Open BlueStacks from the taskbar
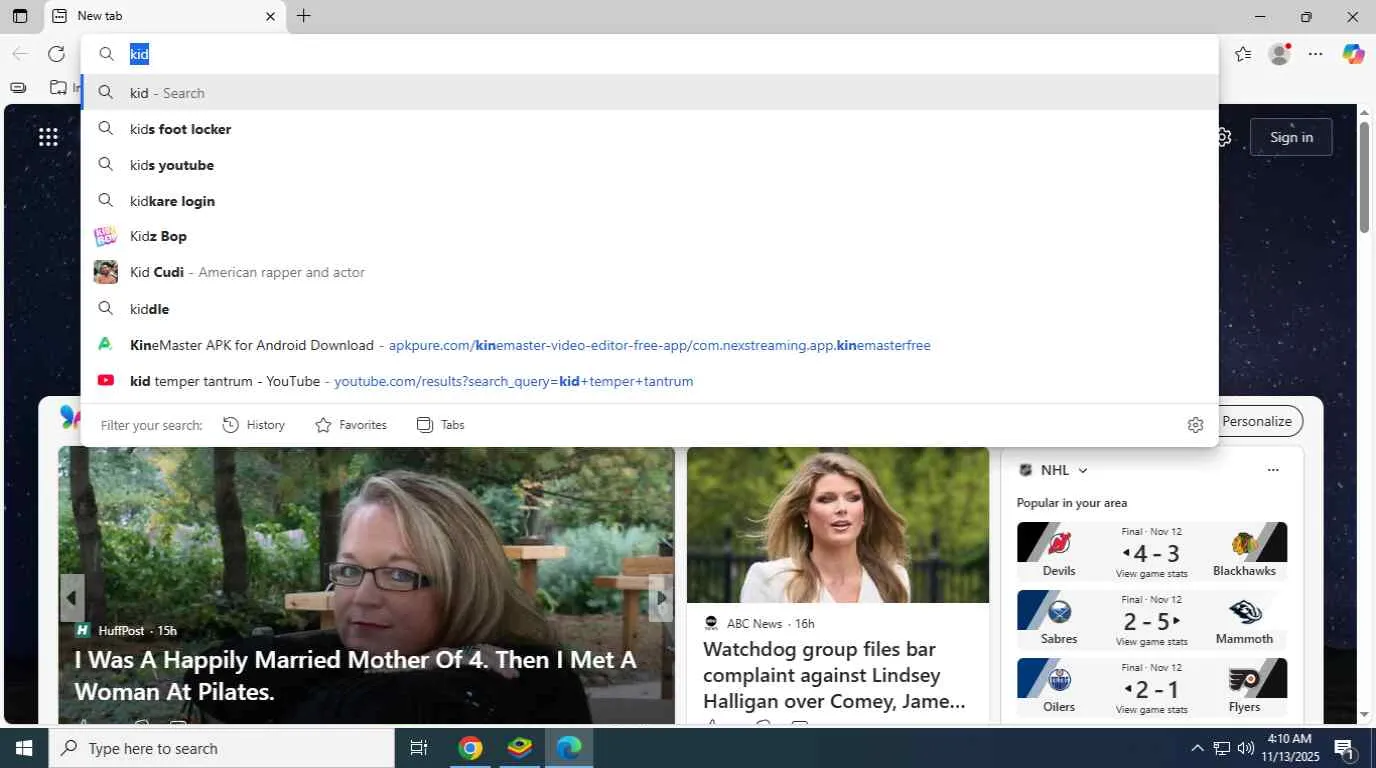This screenshot has width=1376, height=768. click(519, 748)
